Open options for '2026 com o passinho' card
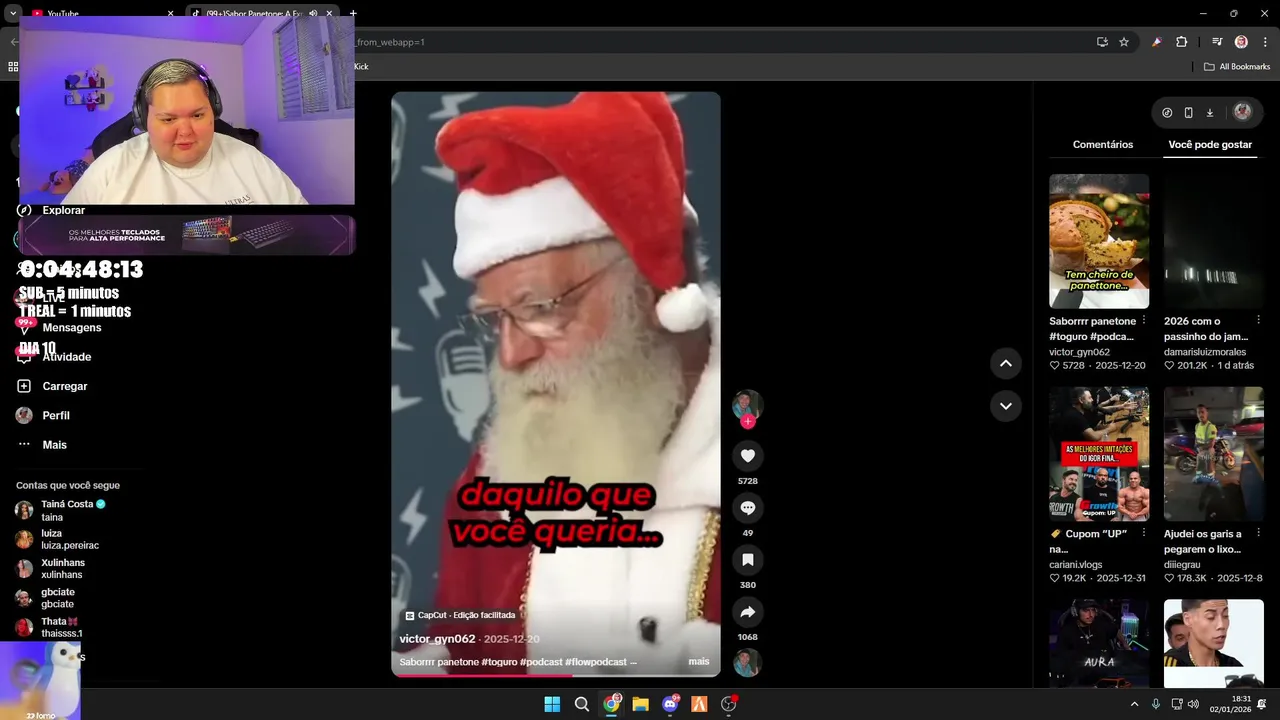Image resolution: width=1280 pixels, height=720 pixels. [x=1258, y=321]
